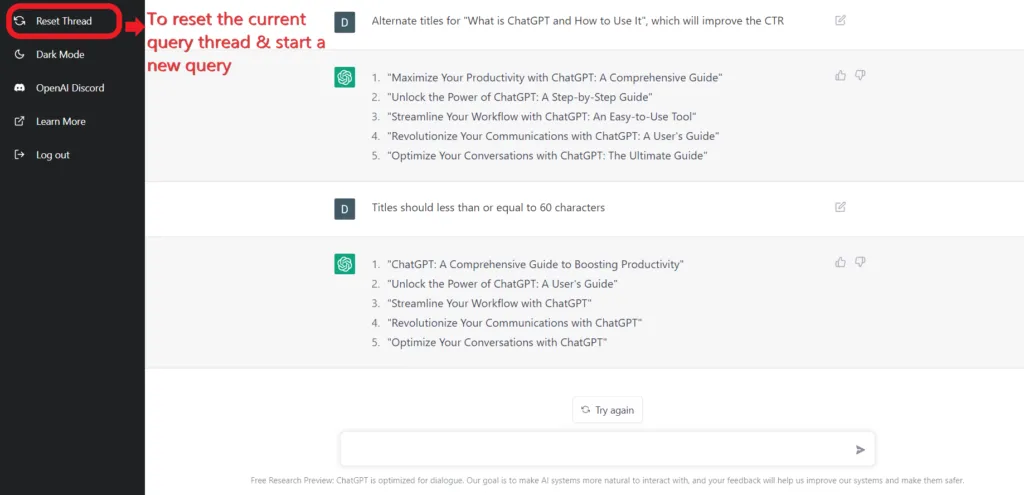
Task: Click the Try again button
Action: (607, 410)
